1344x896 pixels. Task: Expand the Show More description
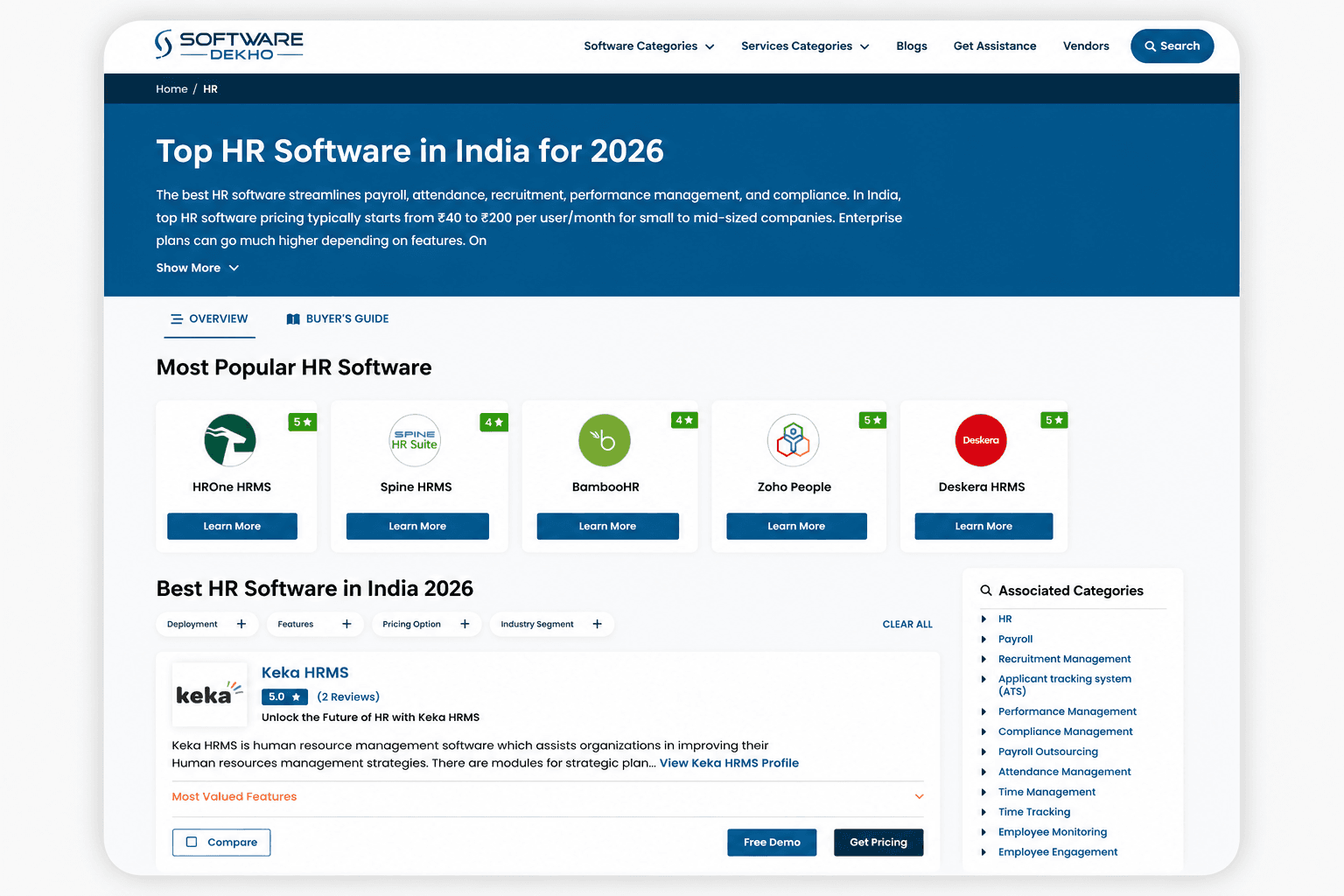198,268
